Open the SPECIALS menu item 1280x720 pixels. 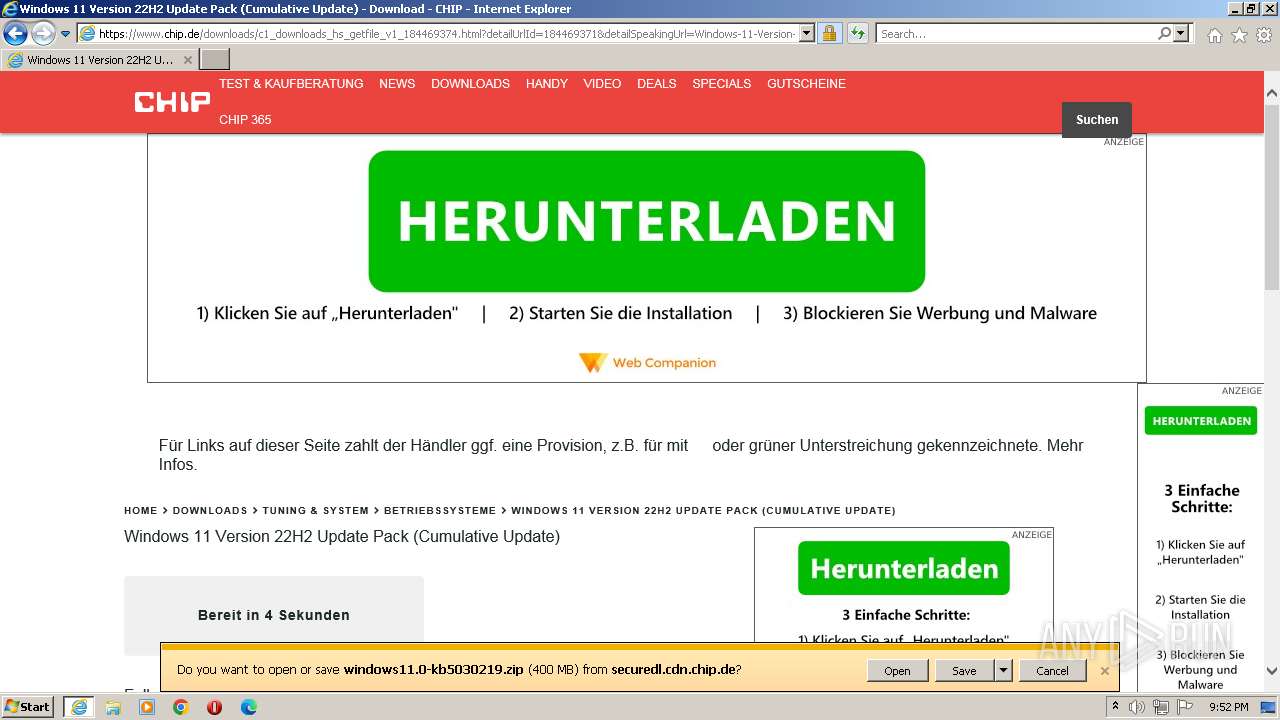click(x=721, y=84)
